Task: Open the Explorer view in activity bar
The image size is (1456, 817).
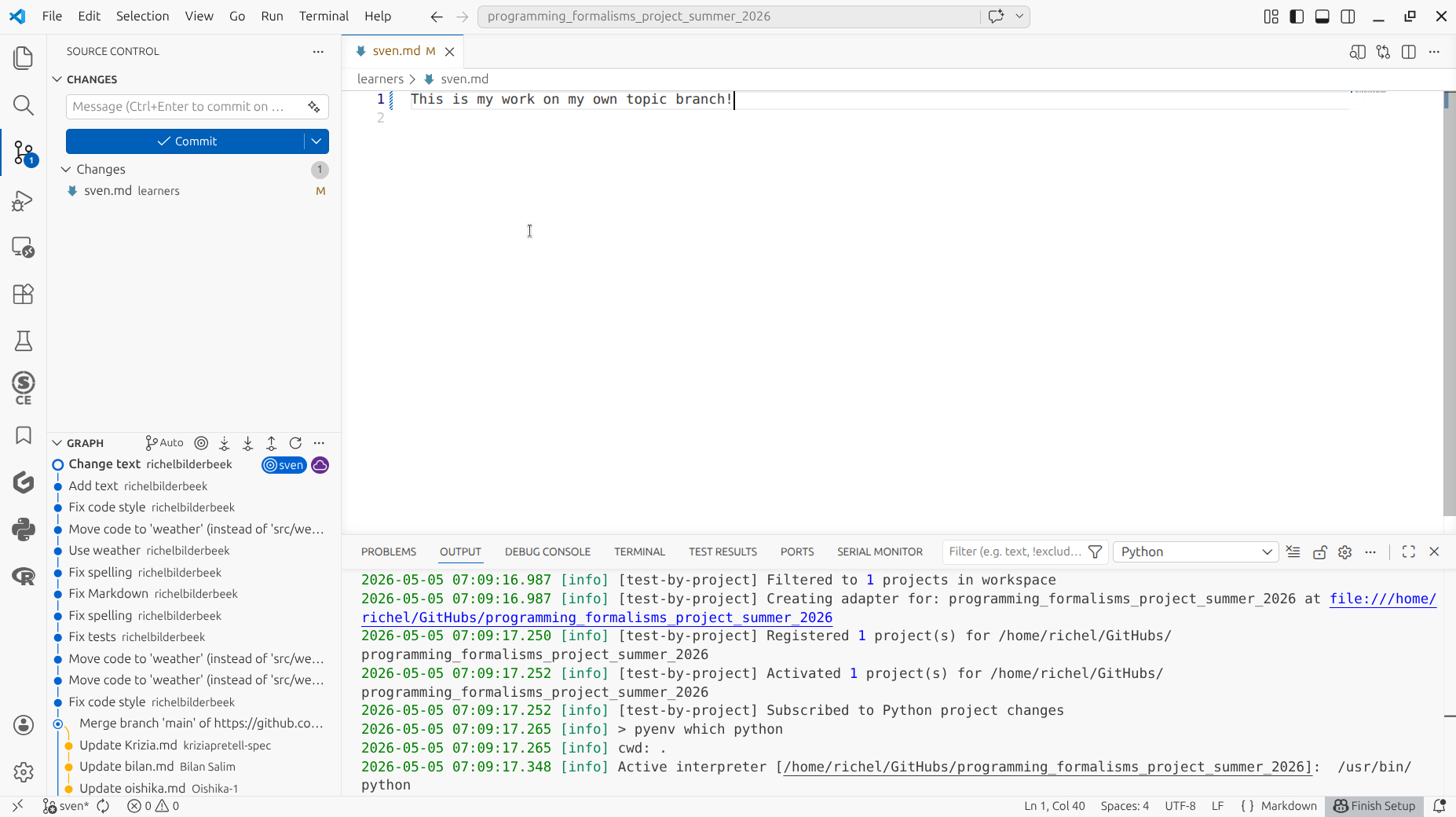Action: (24, 58)
